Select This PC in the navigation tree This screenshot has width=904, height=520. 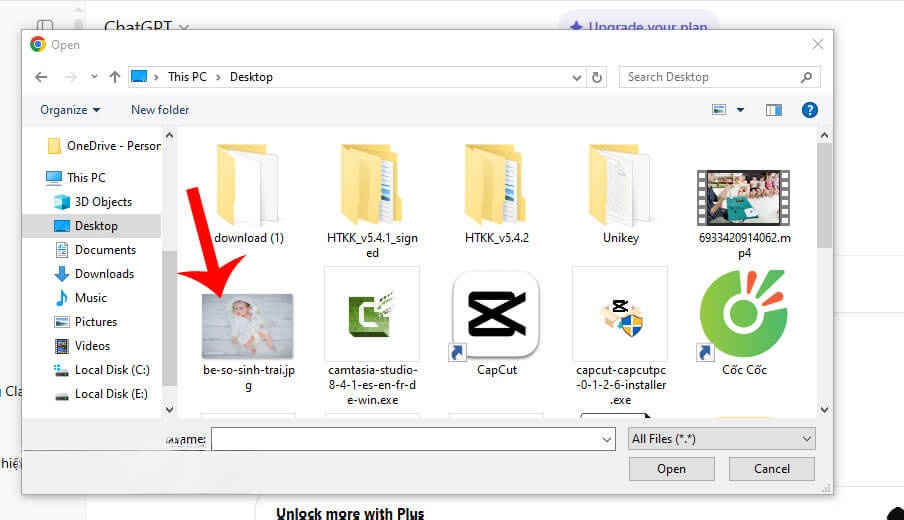76,178
